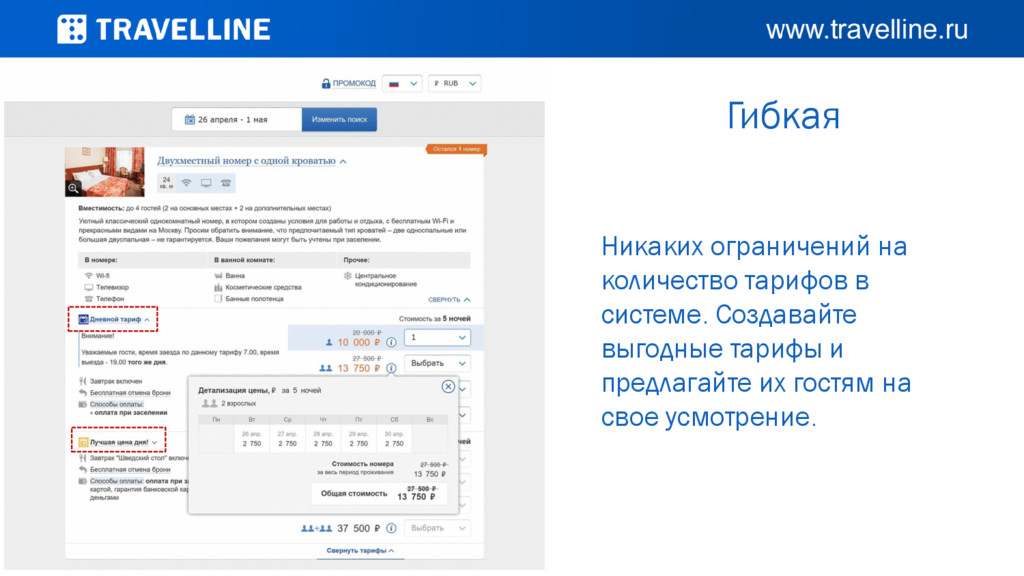
Task: Click the info icon next to 10 000 ₽
Action: coord(391,342)
